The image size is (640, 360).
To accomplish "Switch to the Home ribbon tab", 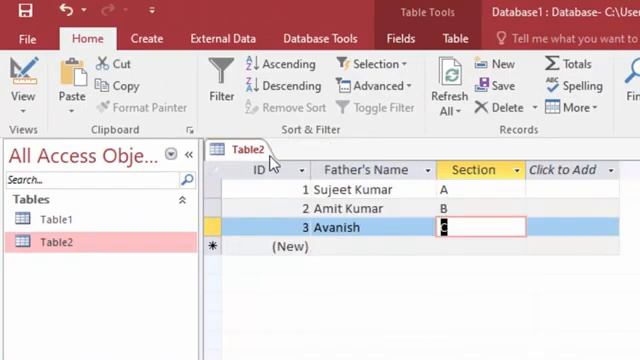I will tap(88, 39).
